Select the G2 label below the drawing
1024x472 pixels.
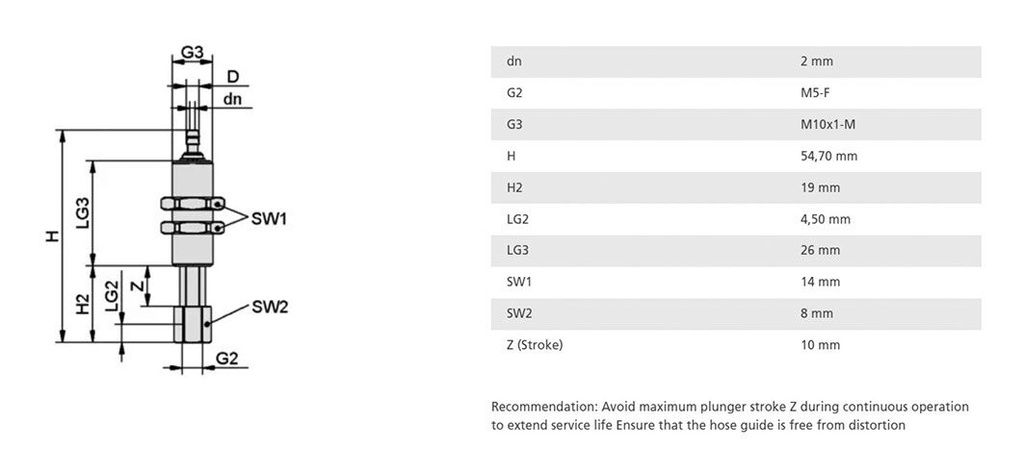[227, 358]
